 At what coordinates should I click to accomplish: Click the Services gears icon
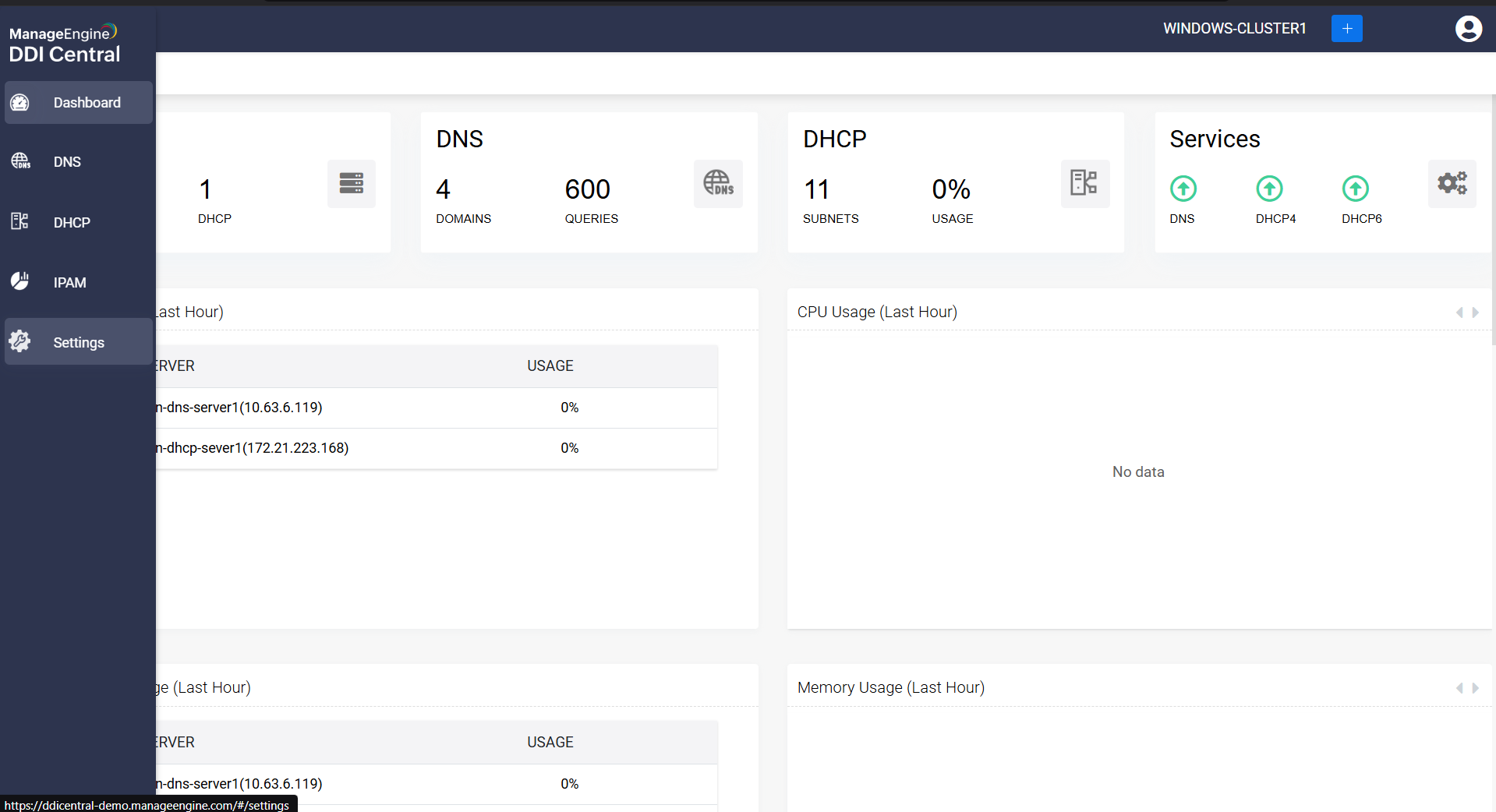(1452, 184)
